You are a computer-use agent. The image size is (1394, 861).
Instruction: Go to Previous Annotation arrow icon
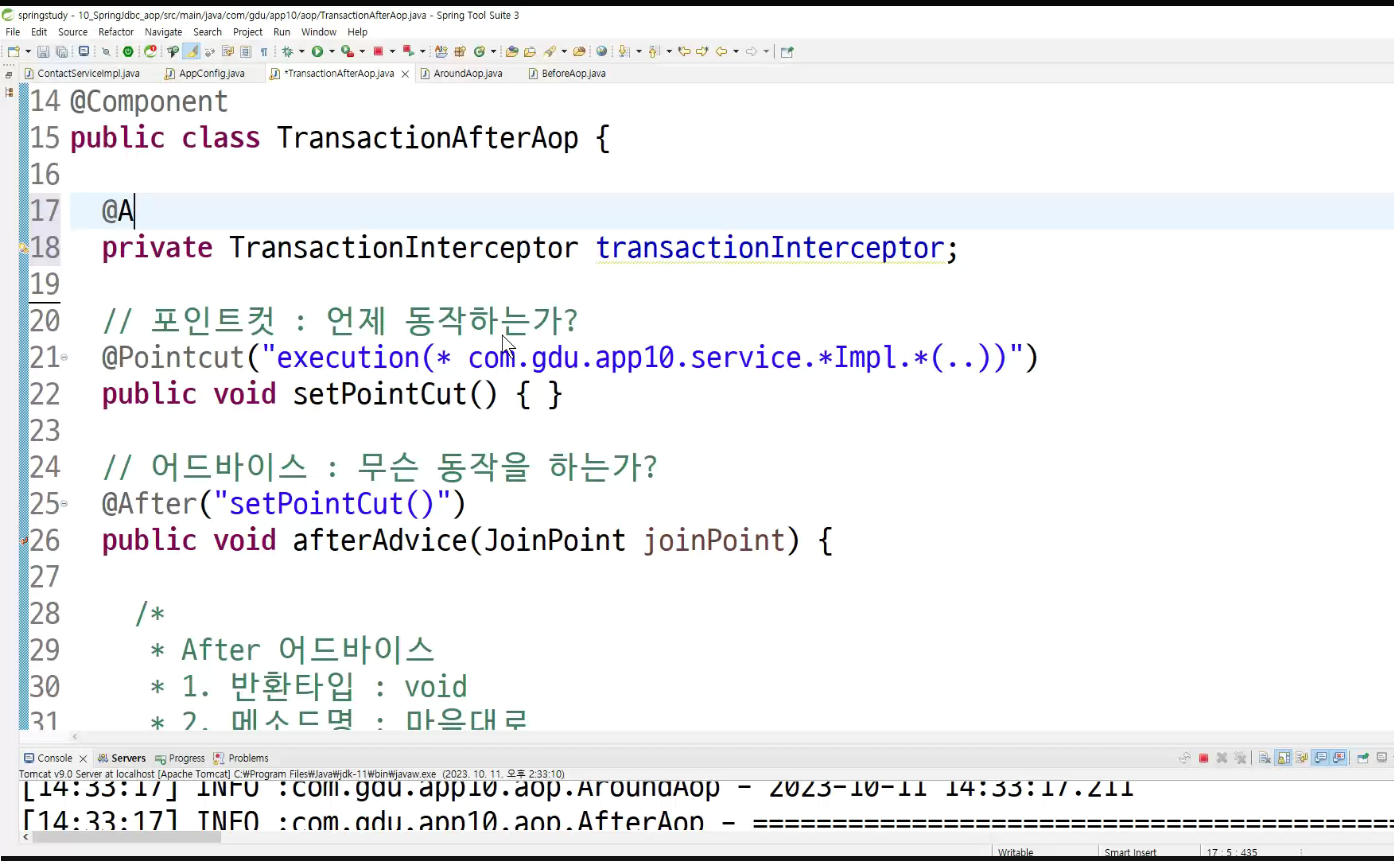click(653, 51)
